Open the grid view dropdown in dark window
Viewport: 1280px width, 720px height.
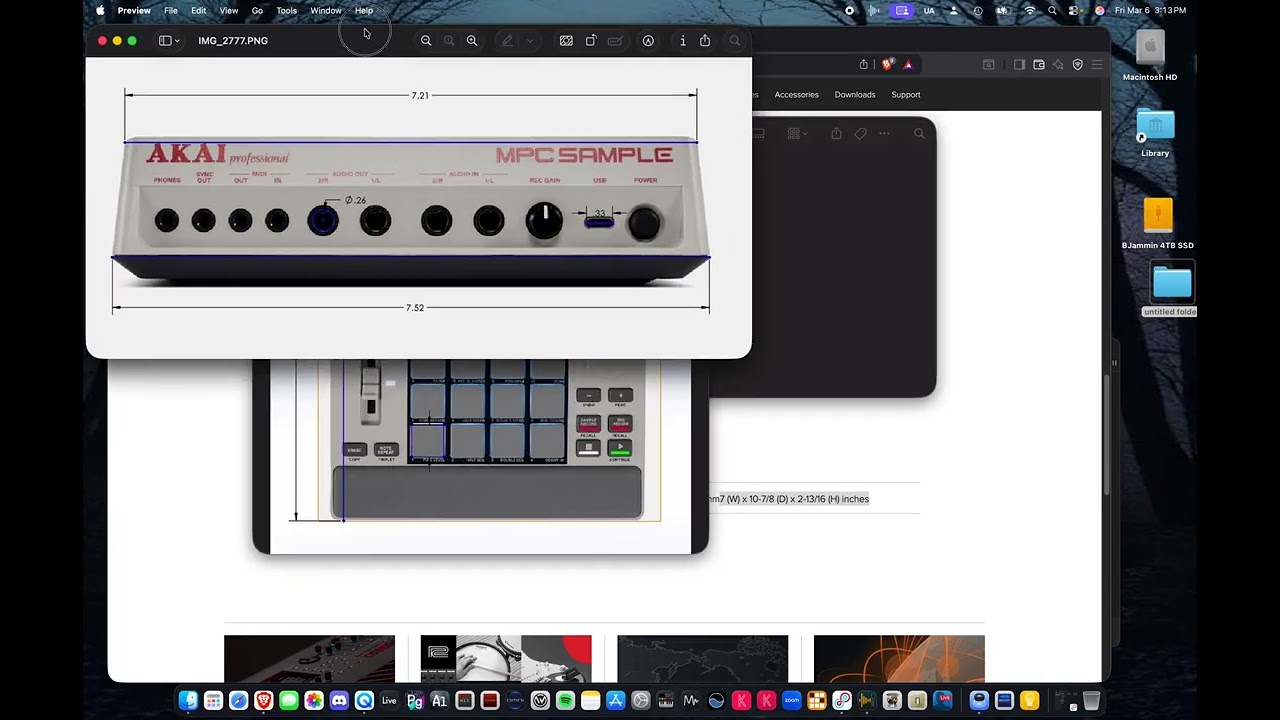click(x=797, y=133)
